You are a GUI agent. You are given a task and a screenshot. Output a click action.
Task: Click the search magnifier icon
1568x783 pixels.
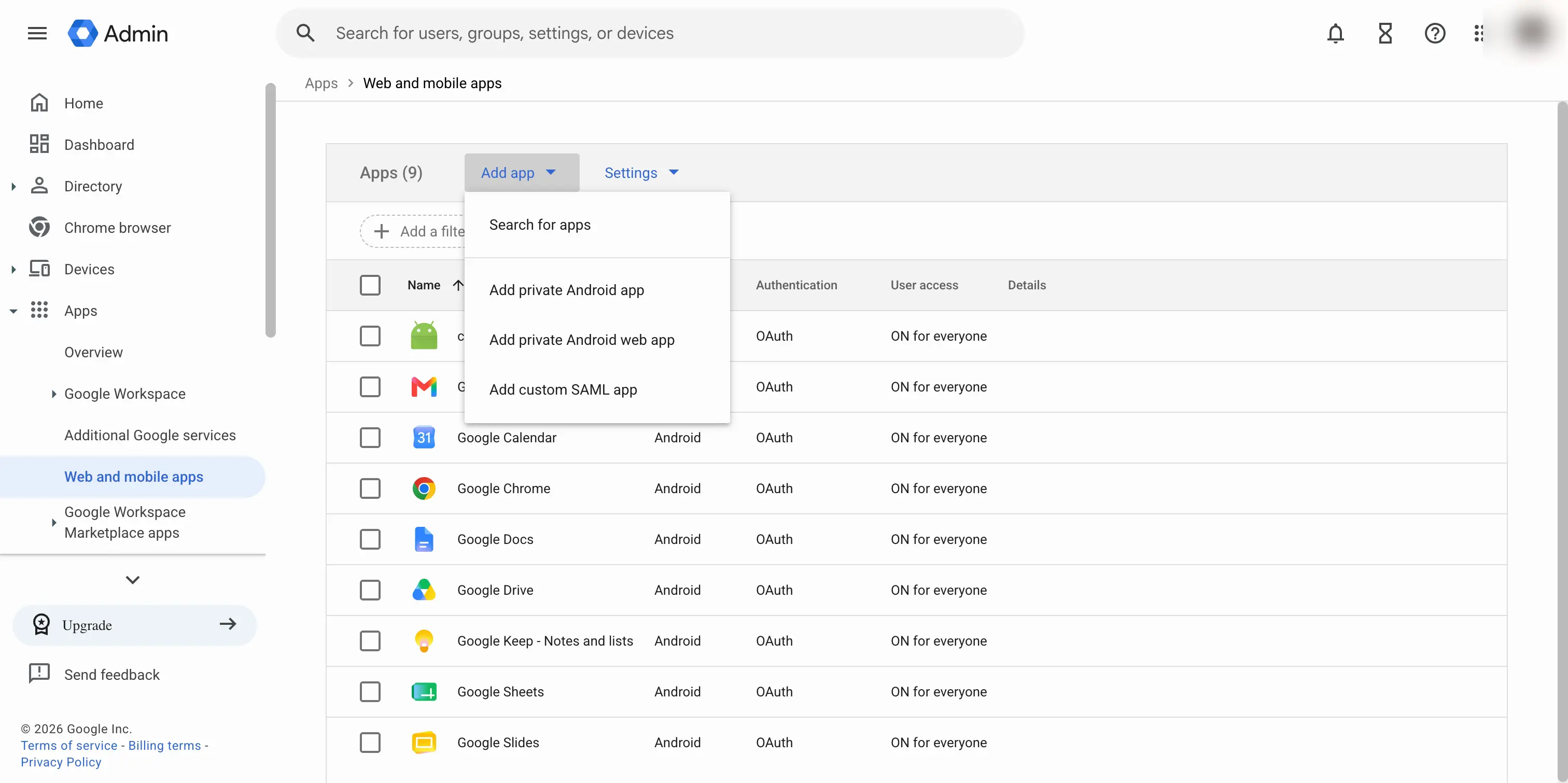[x=305, y=33]
